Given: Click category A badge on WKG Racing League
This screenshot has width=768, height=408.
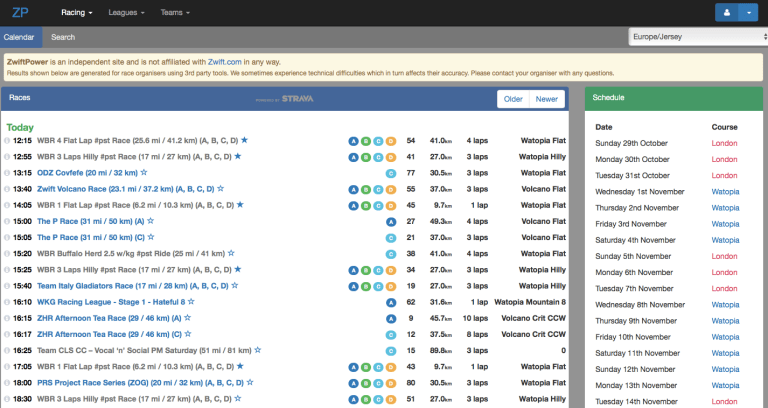Looking at the screenshot, I should point(391,301).
